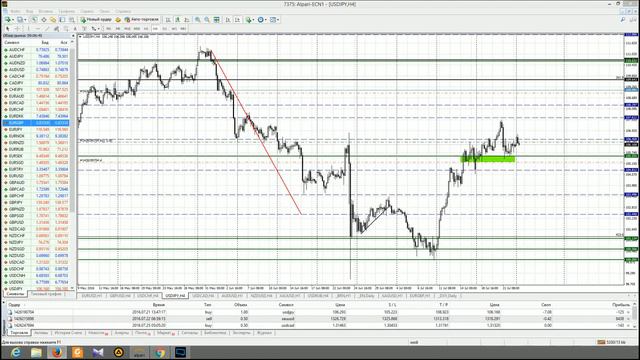Viewport: 640px width, 360px height.
Task: Expand the Arrows tool dropdown arrow
Action: pos(98,29)
